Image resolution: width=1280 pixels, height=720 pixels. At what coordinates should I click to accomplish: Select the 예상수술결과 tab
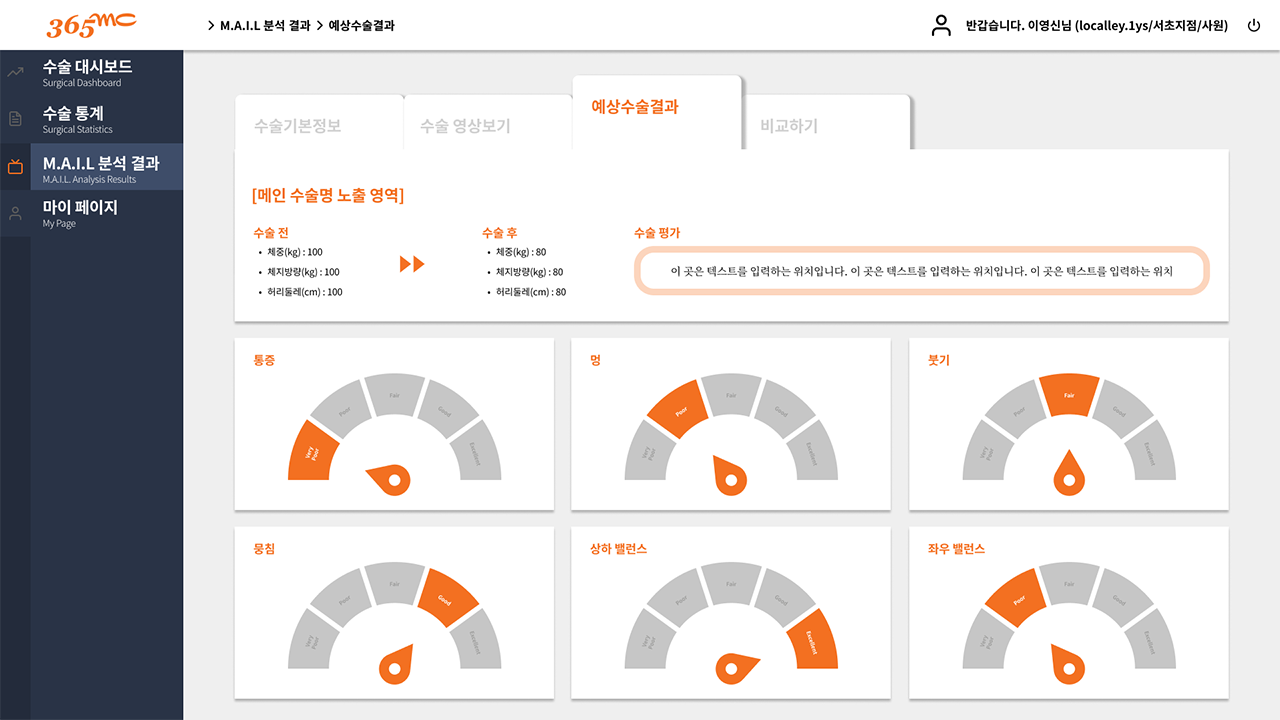635,107
